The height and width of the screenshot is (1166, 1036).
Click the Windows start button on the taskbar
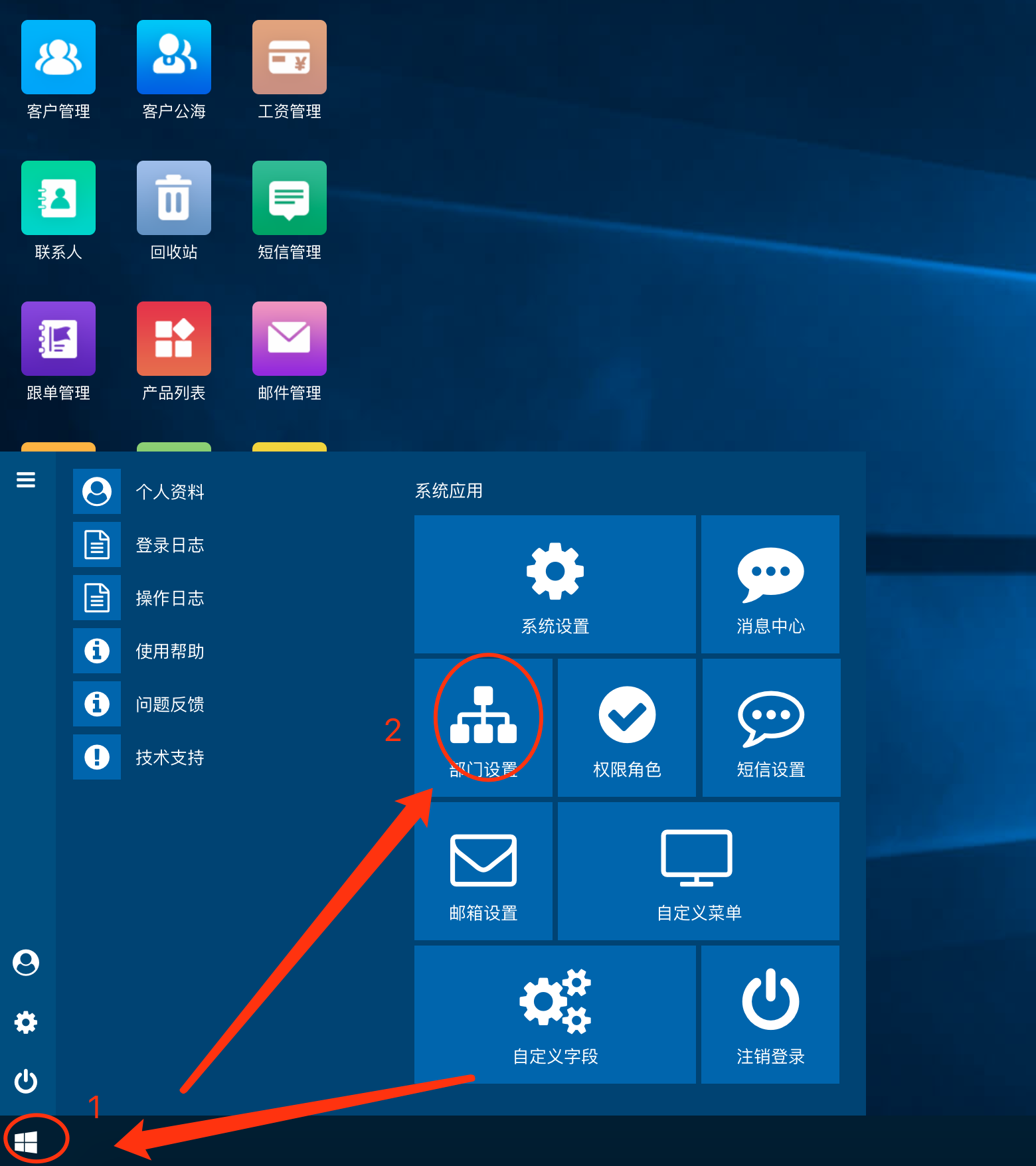tap(26, 1142)
